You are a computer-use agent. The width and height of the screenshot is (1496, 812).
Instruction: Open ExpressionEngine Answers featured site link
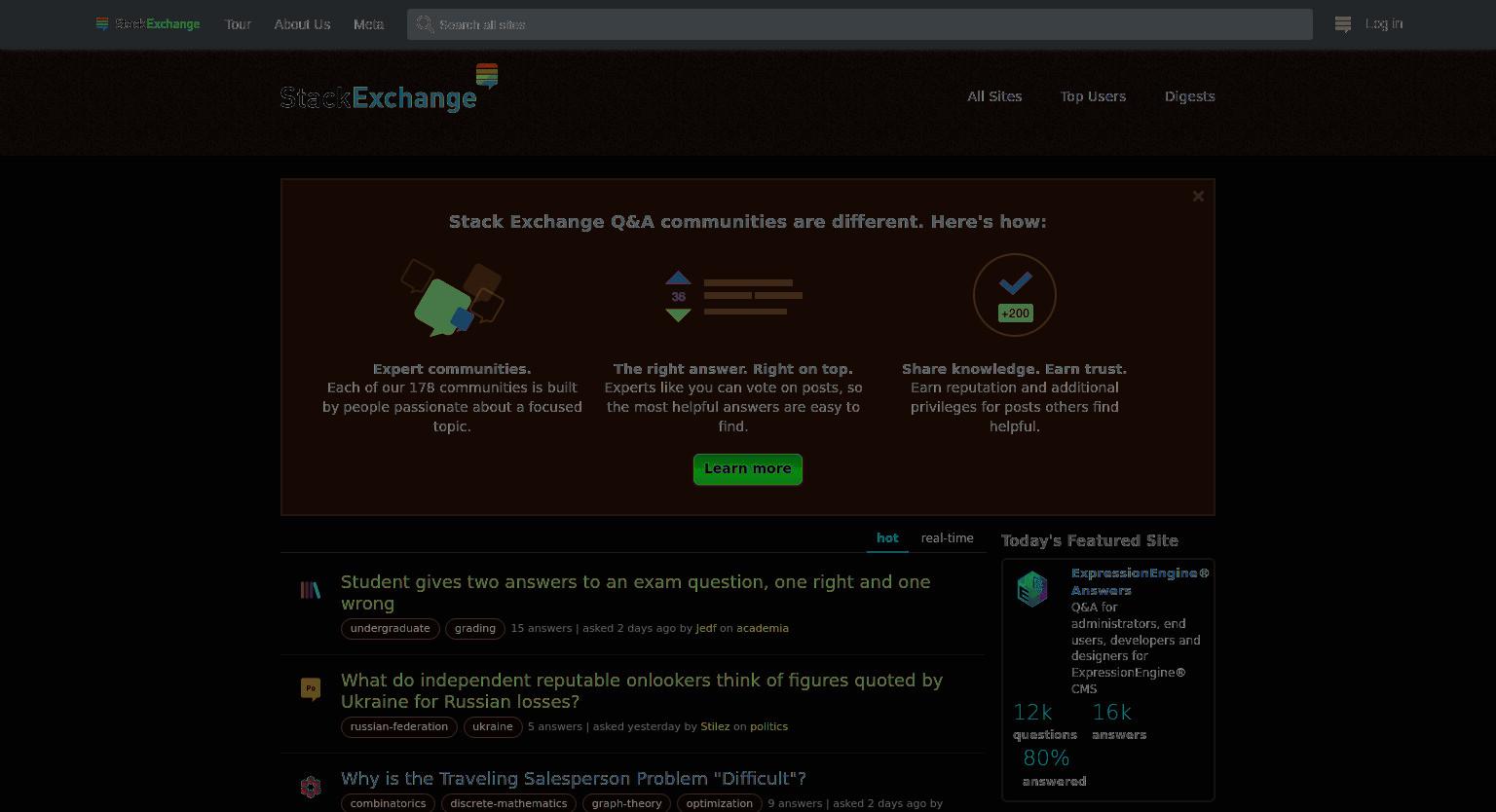coord(1140,581)
